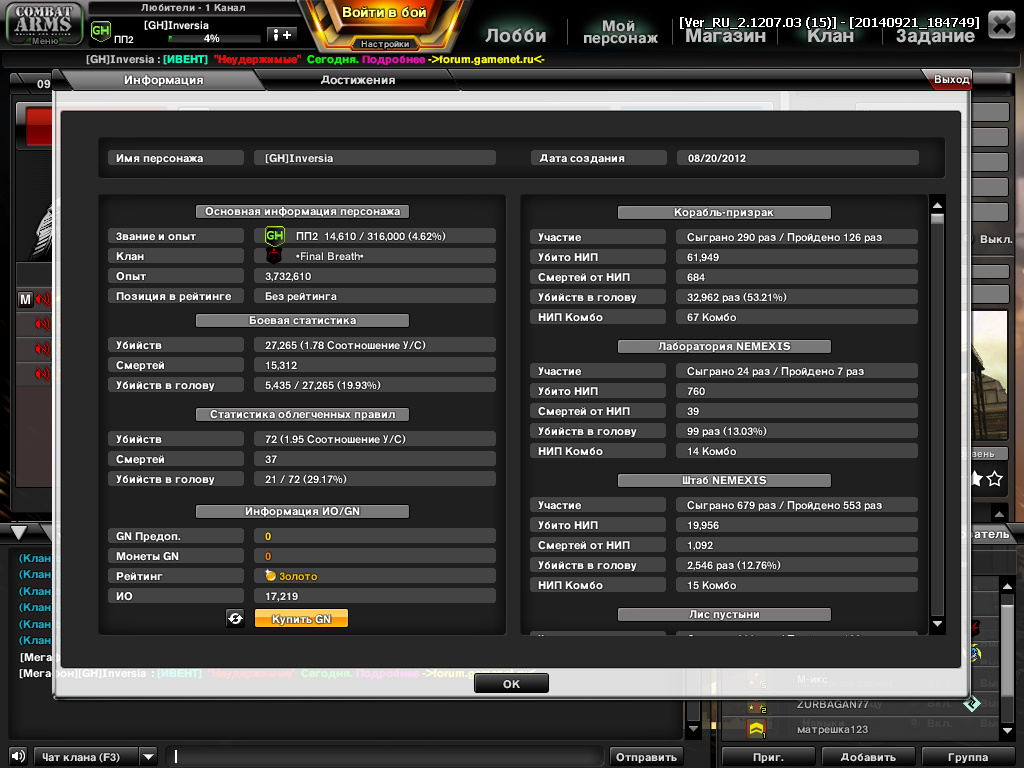Click the creation date 08/20/2012
1024x768 pixels.
tap(797, 158)
